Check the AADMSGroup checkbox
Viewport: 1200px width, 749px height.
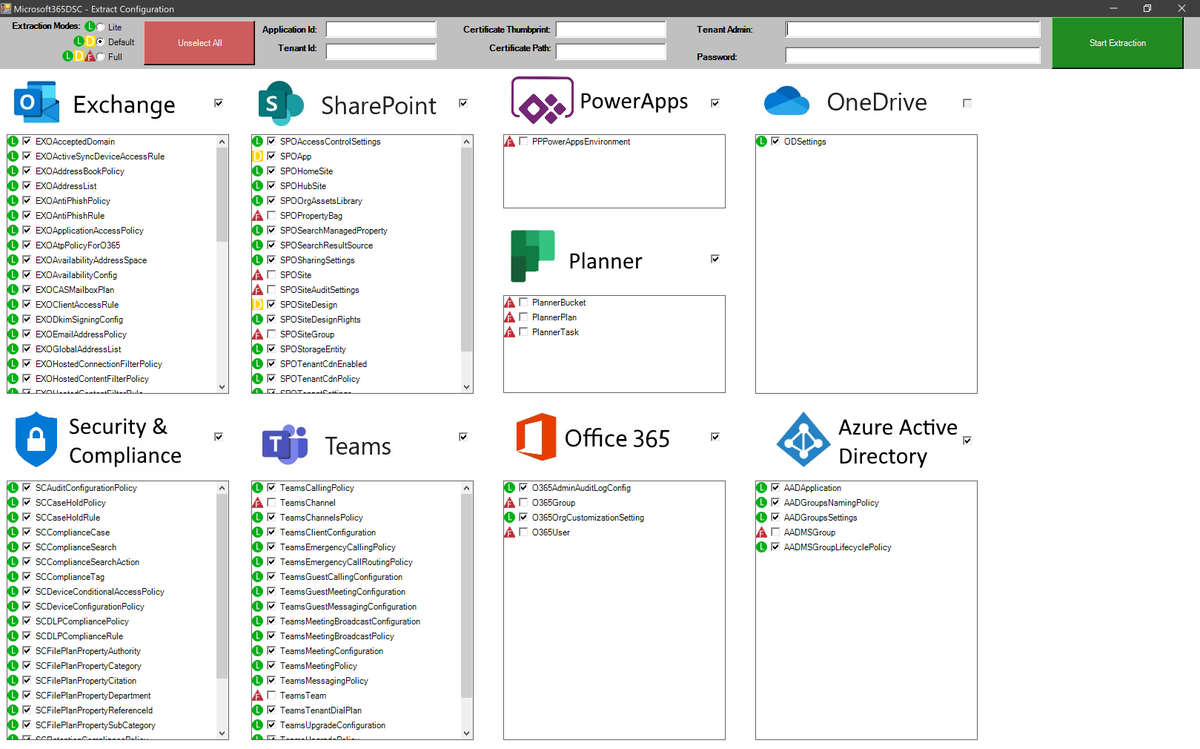[x=776, y=533]
